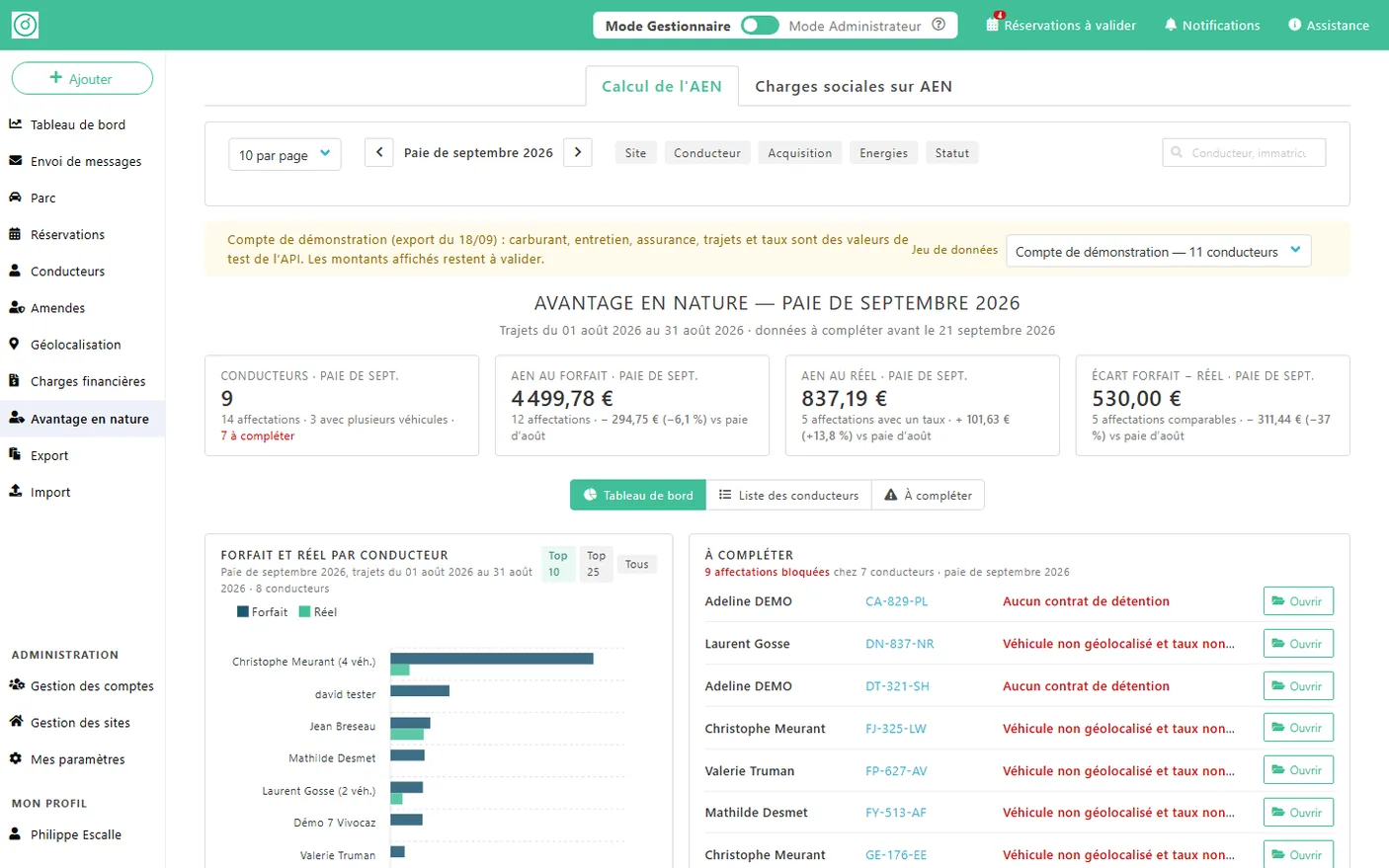Viewport: 1389px width, 868px height.
Task: Switch to À compléter view
Action: point(929,495)
